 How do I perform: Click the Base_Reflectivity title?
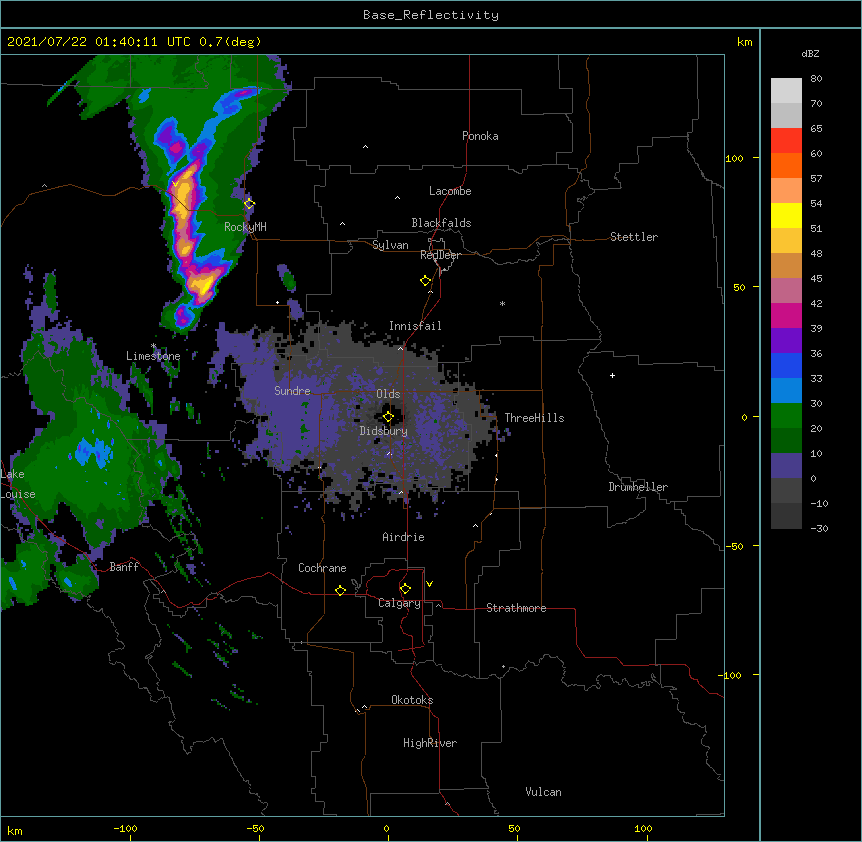(431, 15)
